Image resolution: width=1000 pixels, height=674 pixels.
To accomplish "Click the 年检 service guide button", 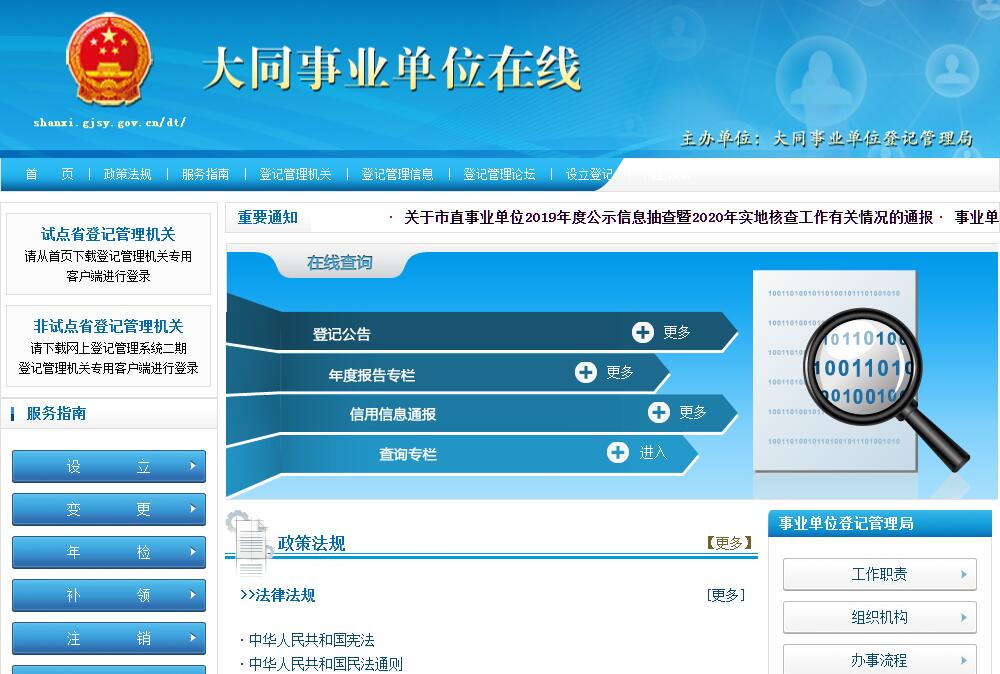I will tap(109, 552).
